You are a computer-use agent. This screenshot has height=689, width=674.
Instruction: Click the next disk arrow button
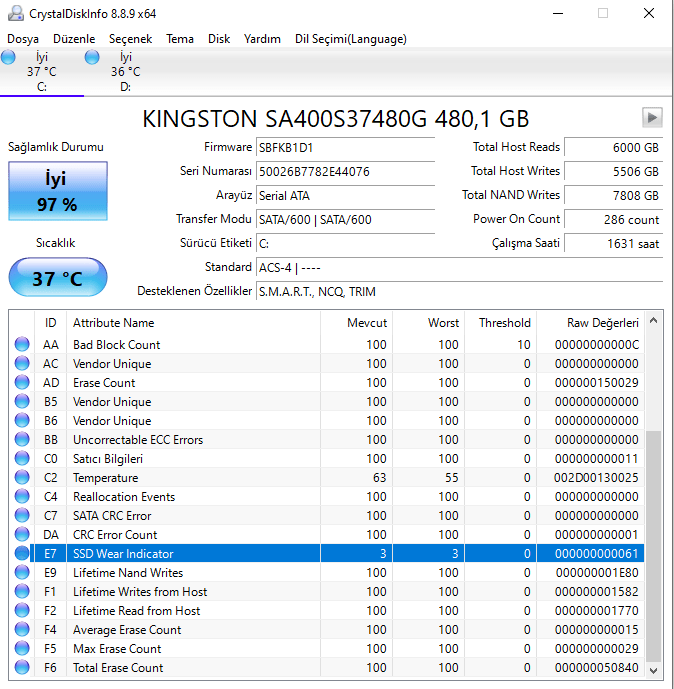[x=652, y=118]
